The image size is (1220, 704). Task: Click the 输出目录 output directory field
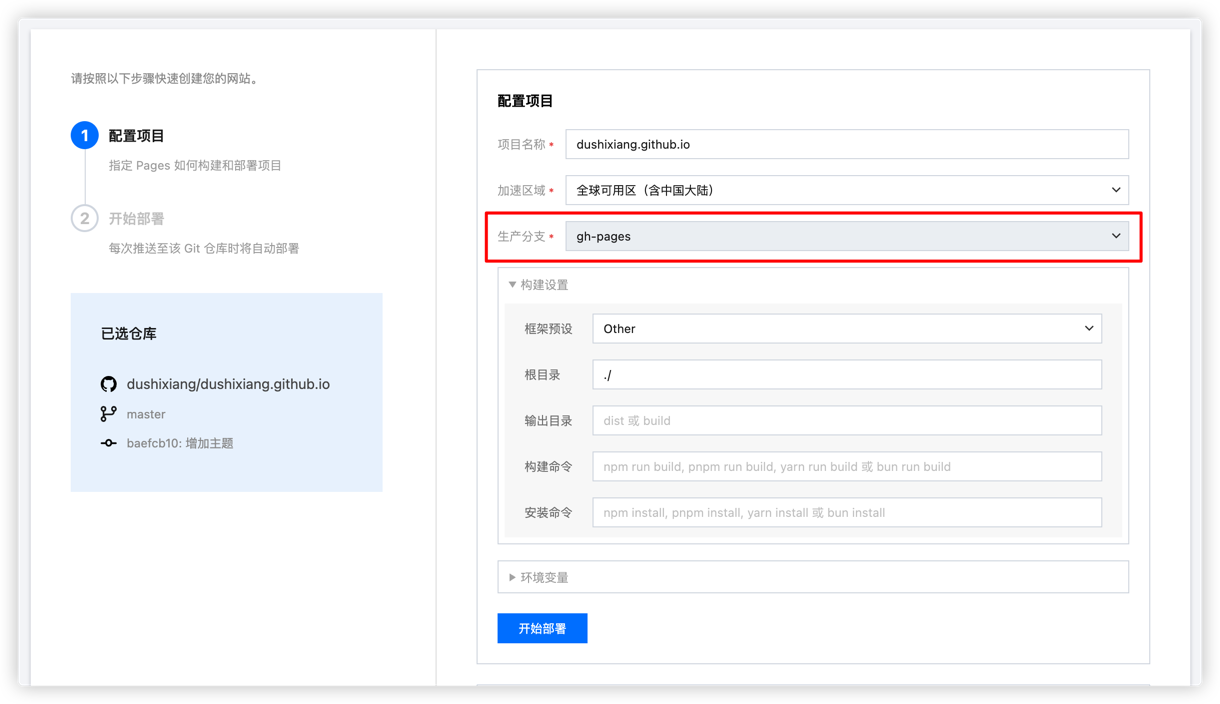tap(846, 420)
